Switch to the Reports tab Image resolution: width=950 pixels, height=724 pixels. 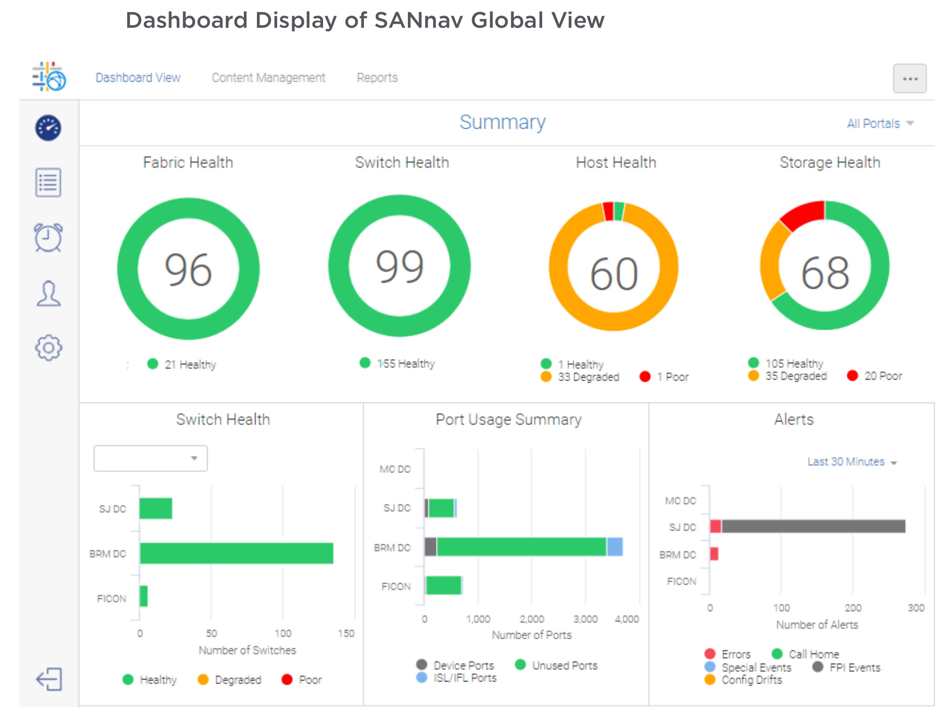(377, 78)
